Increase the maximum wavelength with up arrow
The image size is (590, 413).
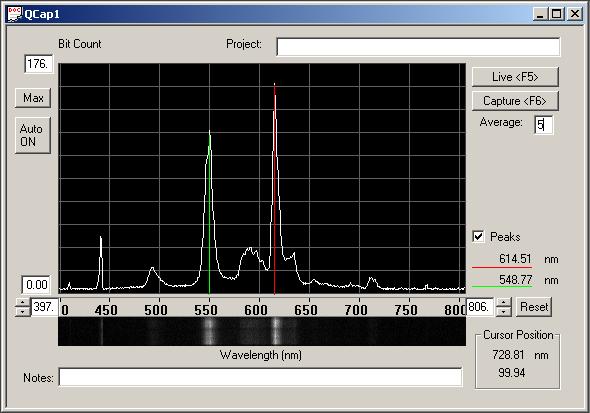[504, 302]
